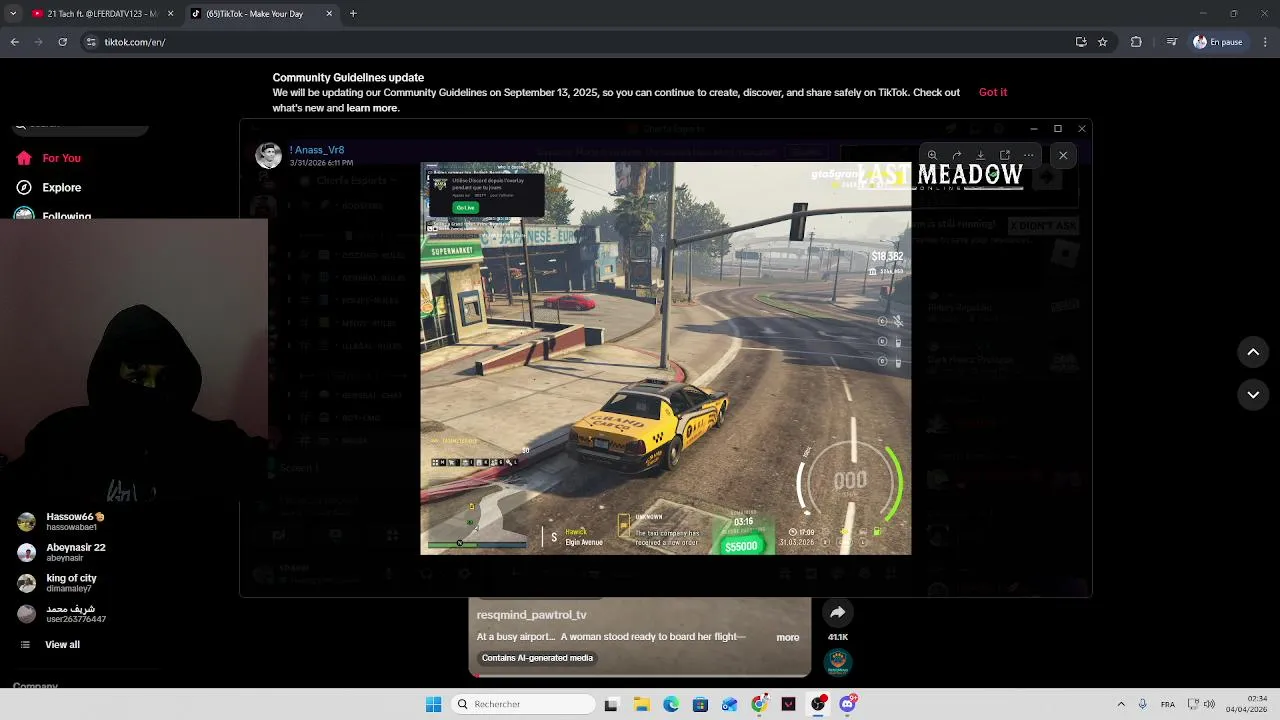This screenshot has height=720, width=1280.
Task: Click the Rechercher taskbar search box
Action: [524, 704]
